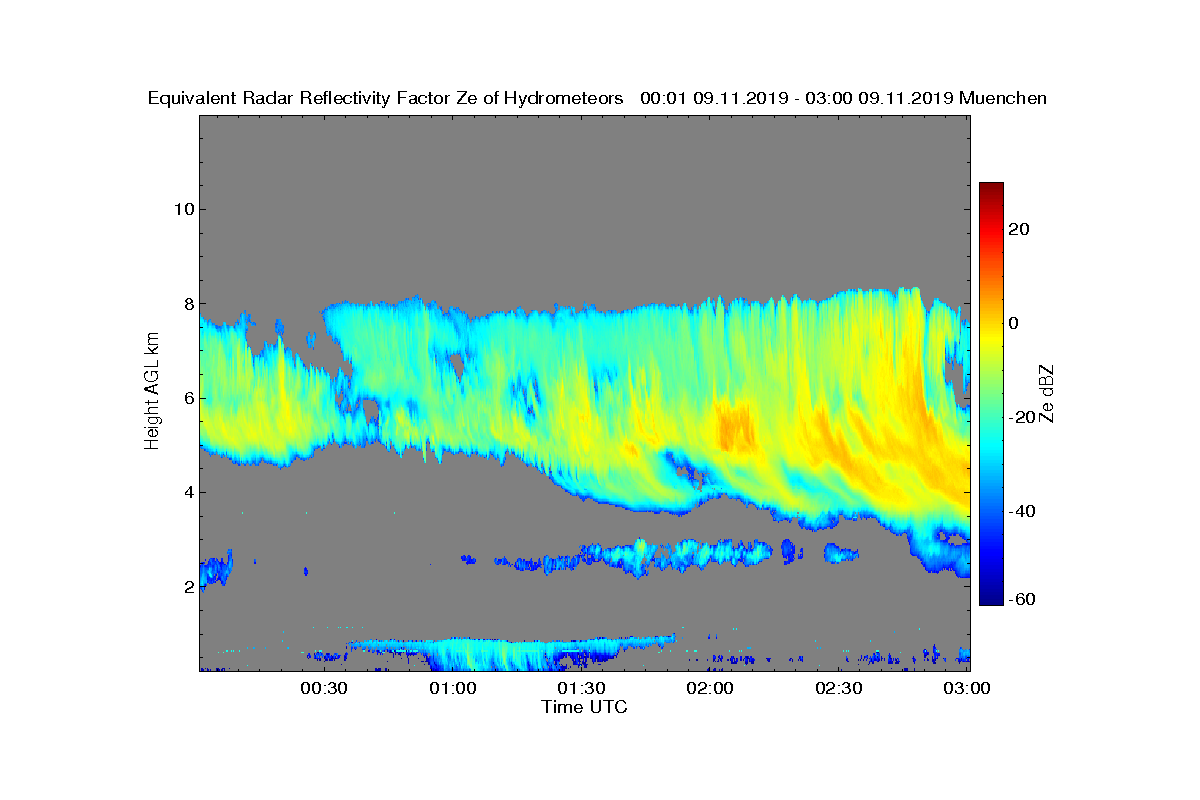Image resolution: width=1200 pixels, height=800 pixels.
Task: Click the colorbar '-60' tick label
Action: (x=1022, y=600)
